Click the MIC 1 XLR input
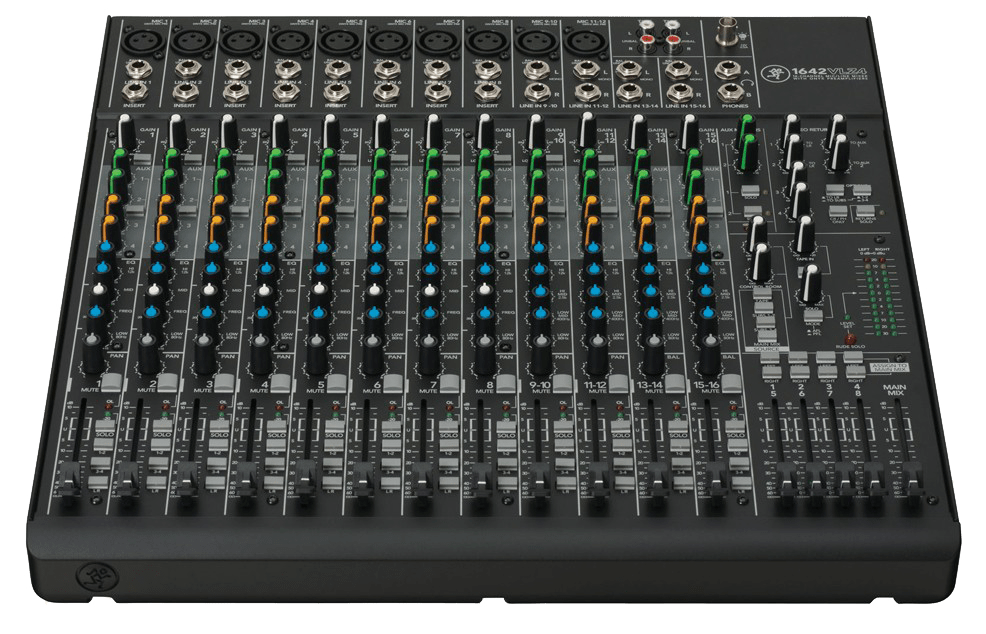Viewport: 986px width, 634px height. click(144, 43)
